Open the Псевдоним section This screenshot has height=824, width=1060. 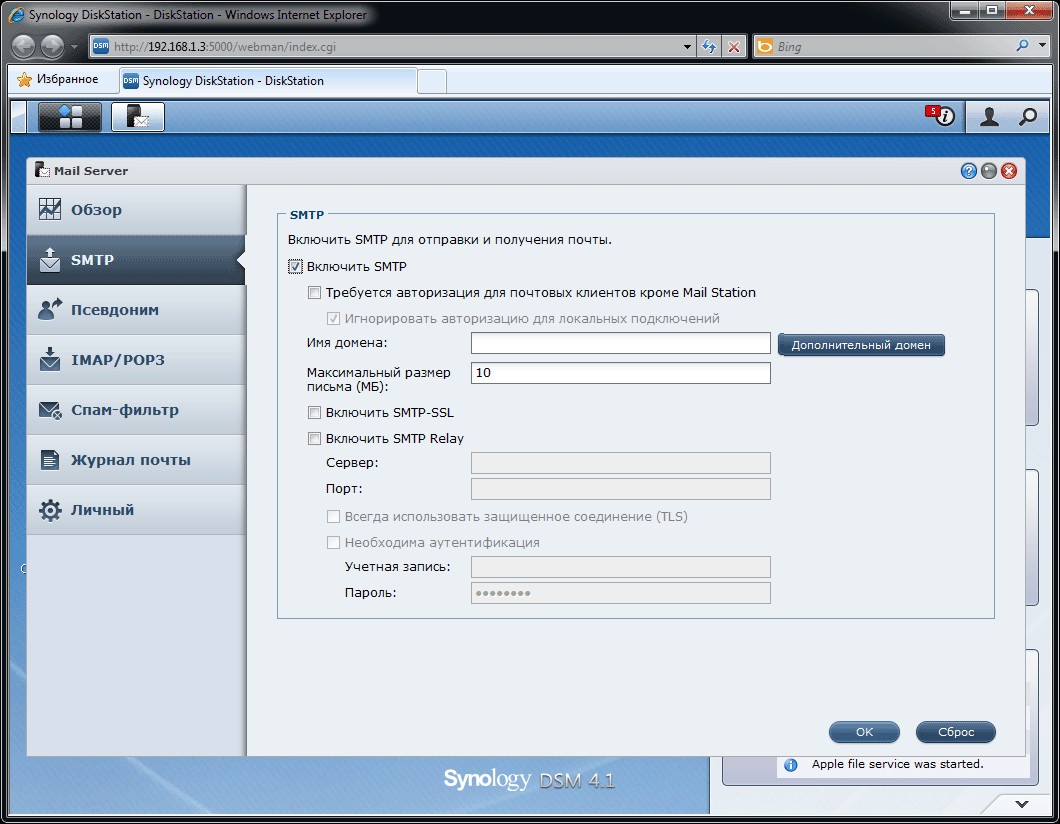(136, 310)
